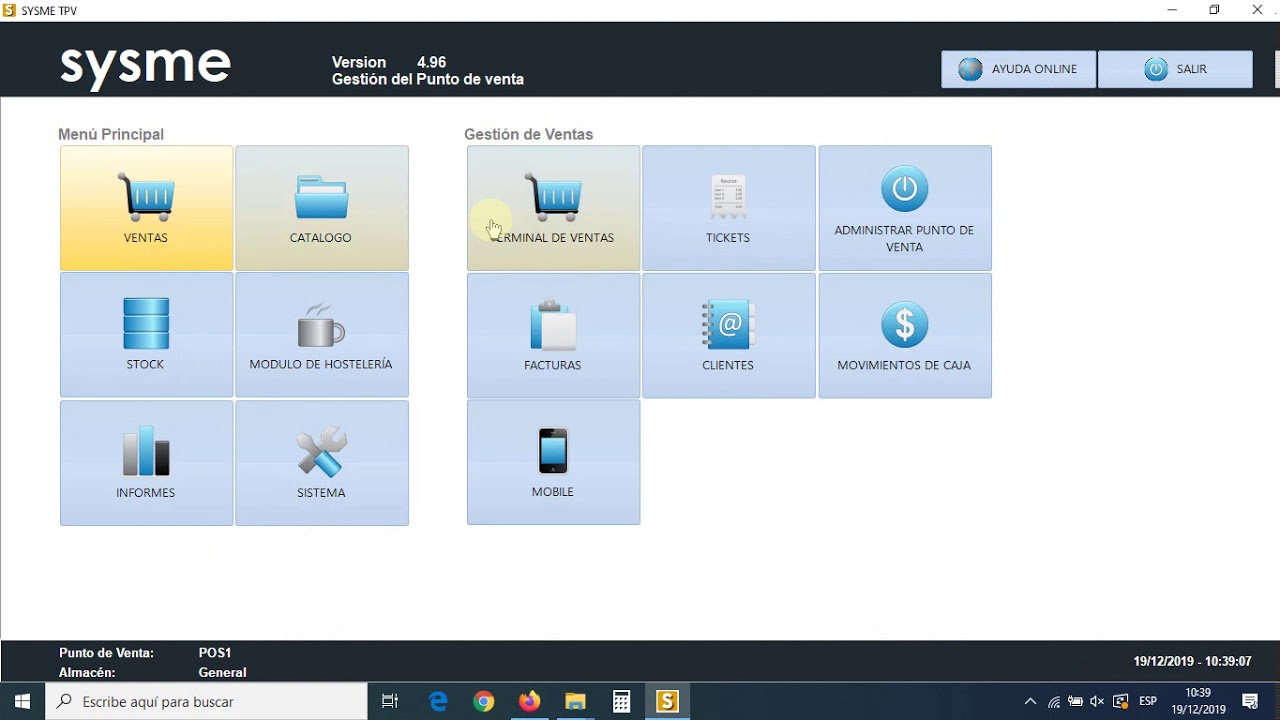Launch Microsoft Edge from the taskbar
Viewport: 1280px width, 720px height.
coord(438,701)
